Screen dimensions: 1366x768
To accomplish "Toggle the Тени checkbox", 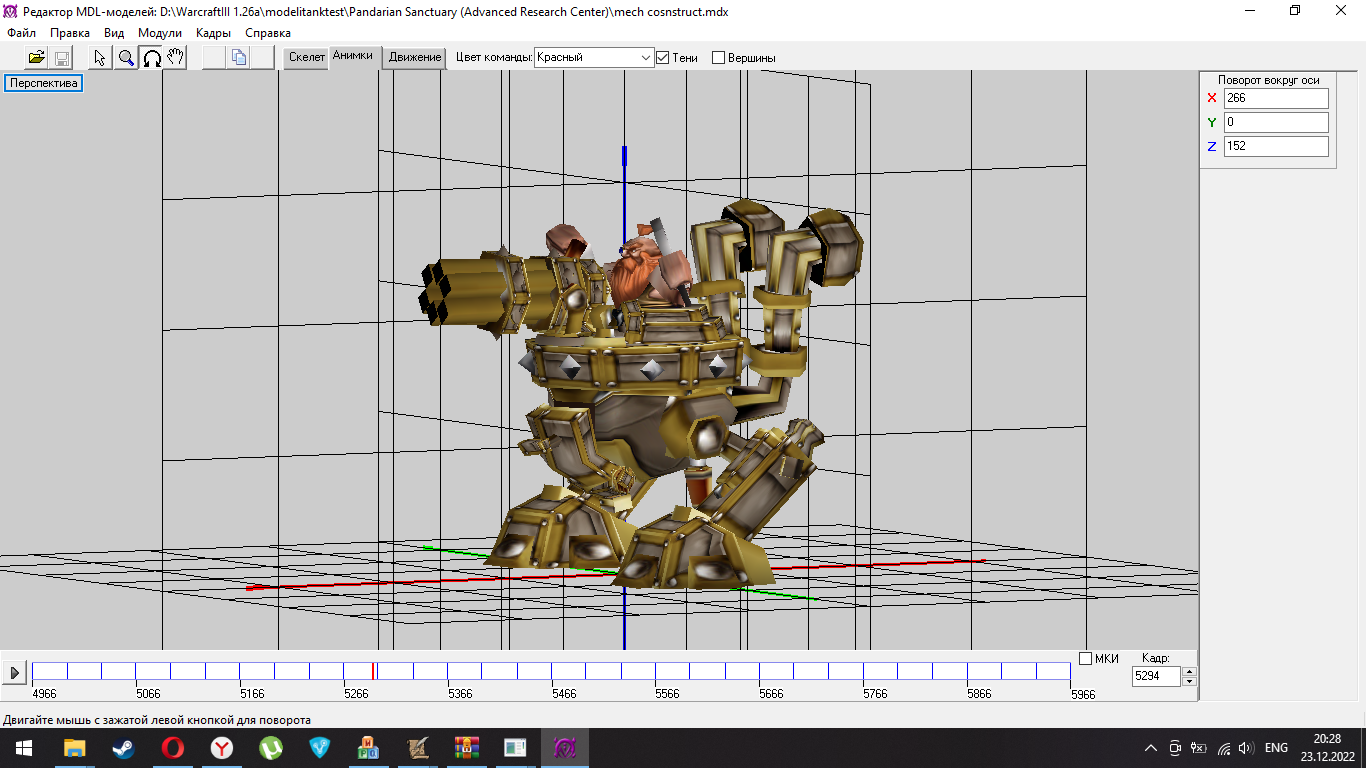I will (662, 58).
